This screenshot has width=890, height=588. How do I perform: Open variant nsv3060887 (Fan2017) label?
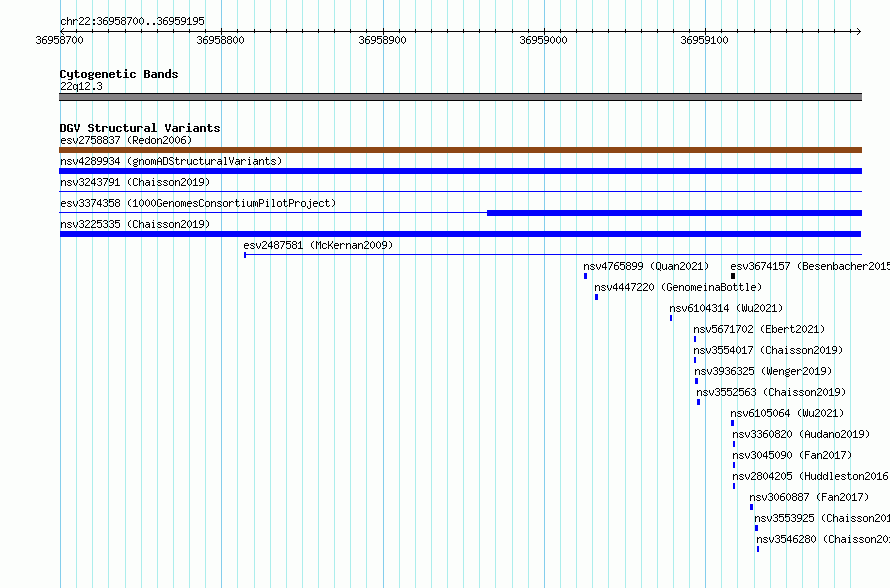[x=809, y=497]
